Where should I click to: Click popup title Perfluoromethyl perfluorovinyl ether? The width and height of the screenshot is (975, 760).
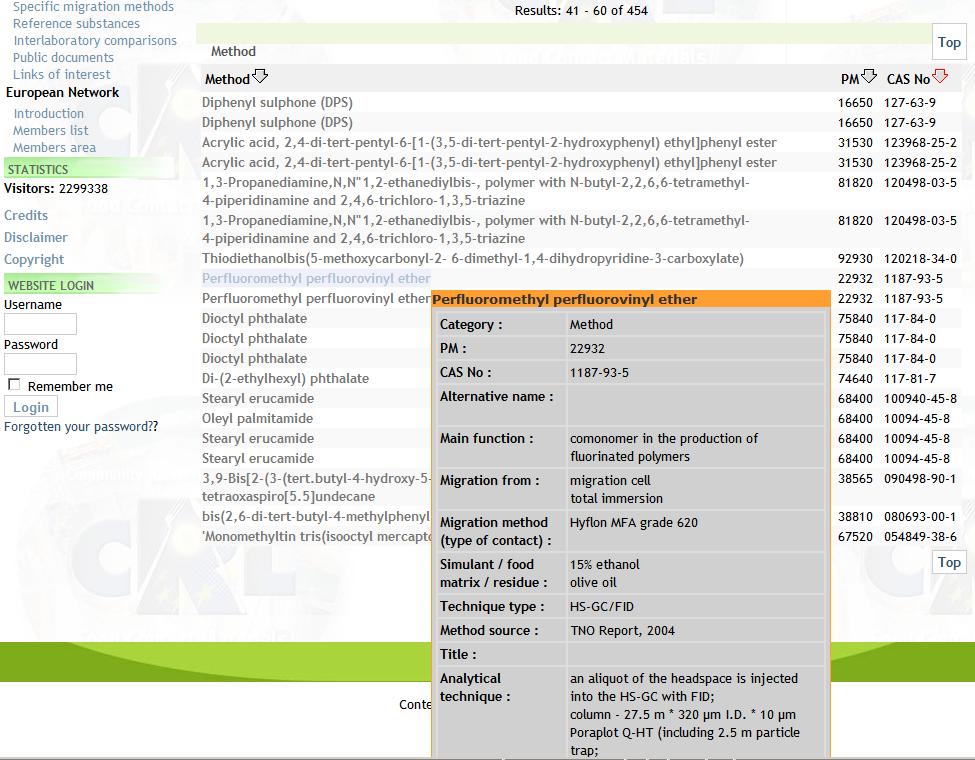click(x=565, y=300)
